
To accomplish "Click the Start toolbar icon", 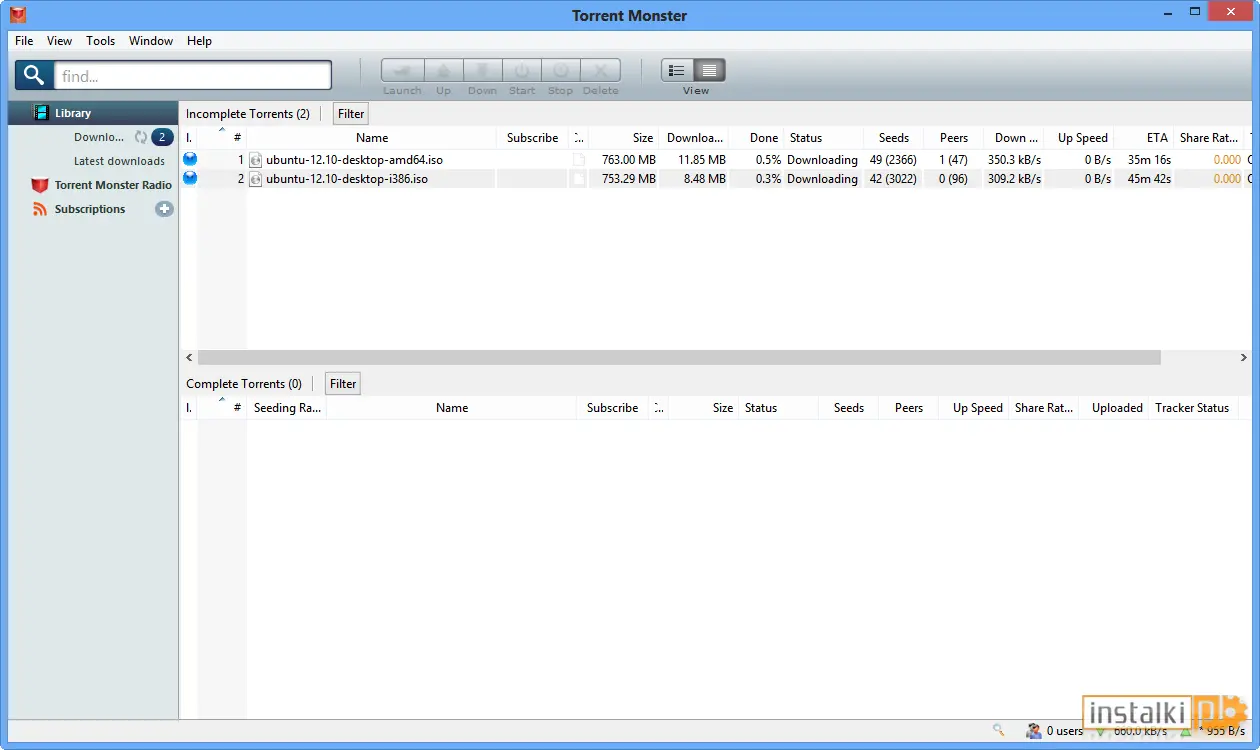I will point(522,71).
